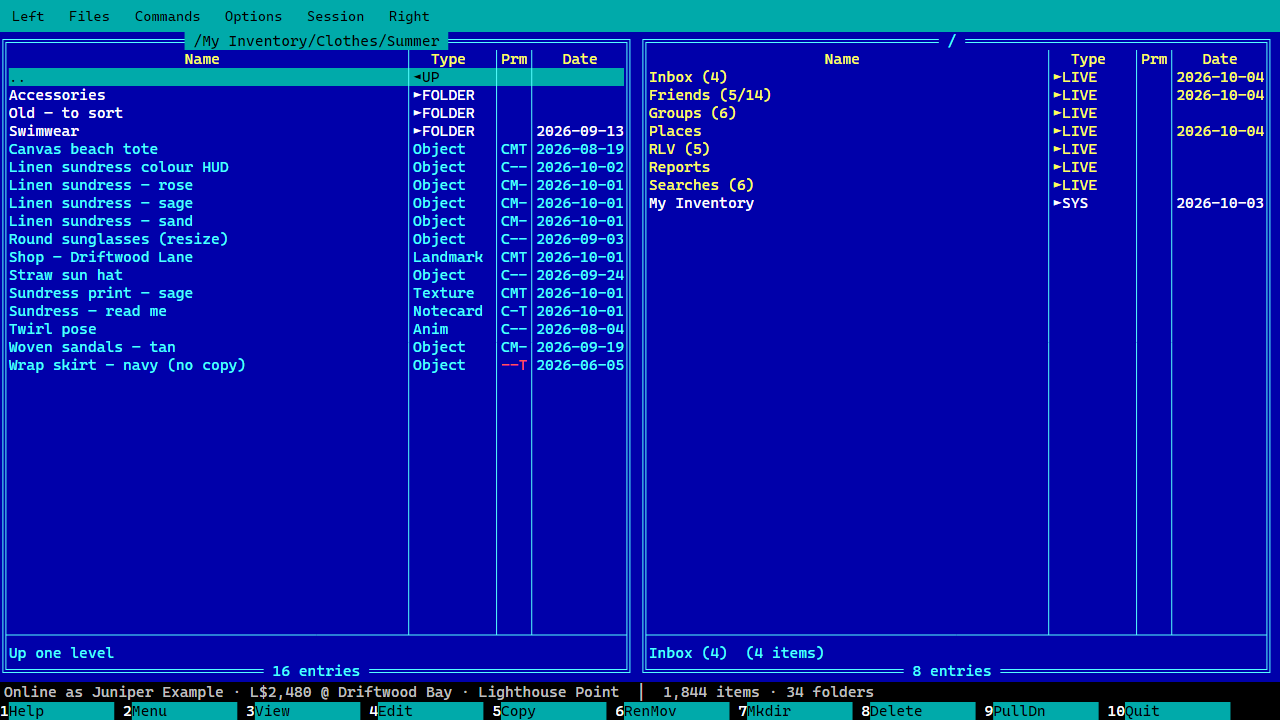Open the Files menu

click(89, 16)
